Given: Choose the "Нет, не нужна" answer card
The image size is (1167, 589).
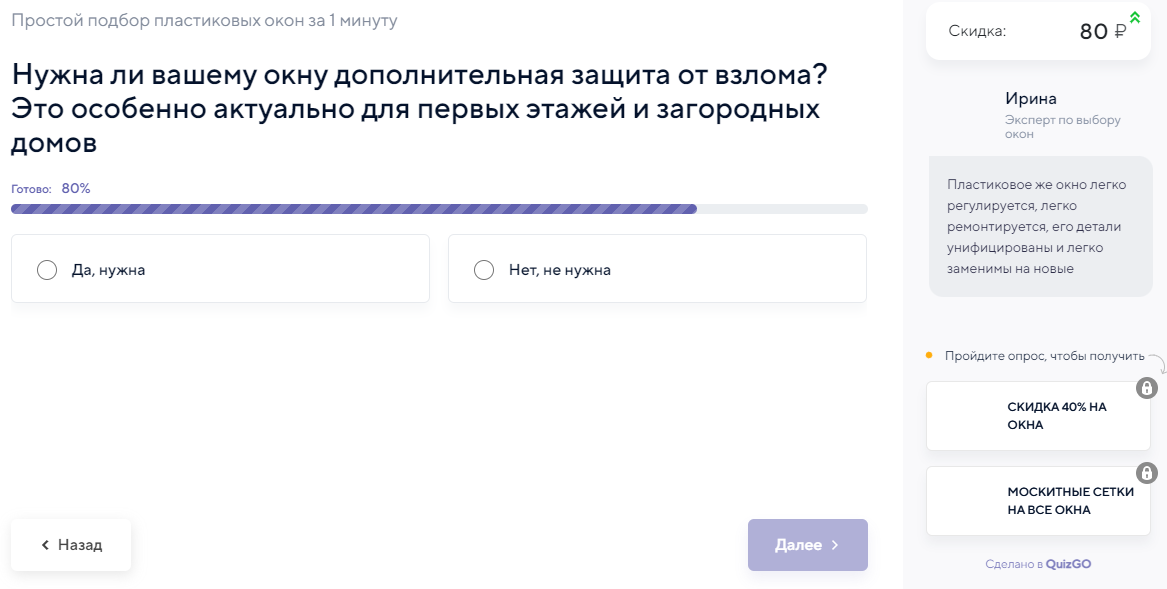Looking at the screenshot, I should [x=657, y=269].
